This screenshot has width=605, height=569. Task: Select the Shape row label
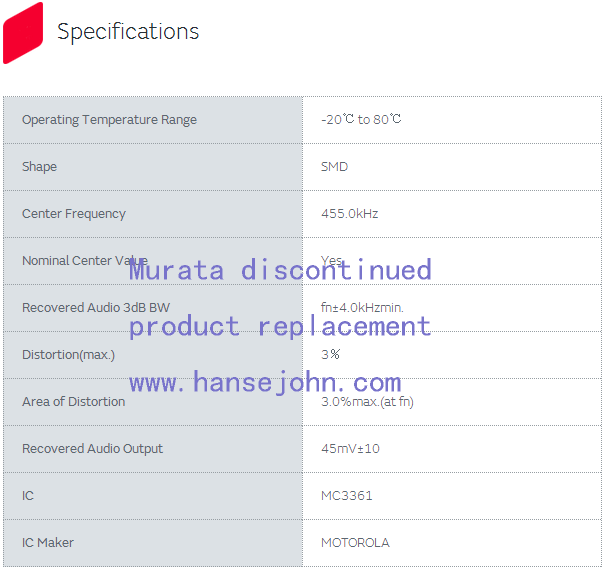[39, 167]
